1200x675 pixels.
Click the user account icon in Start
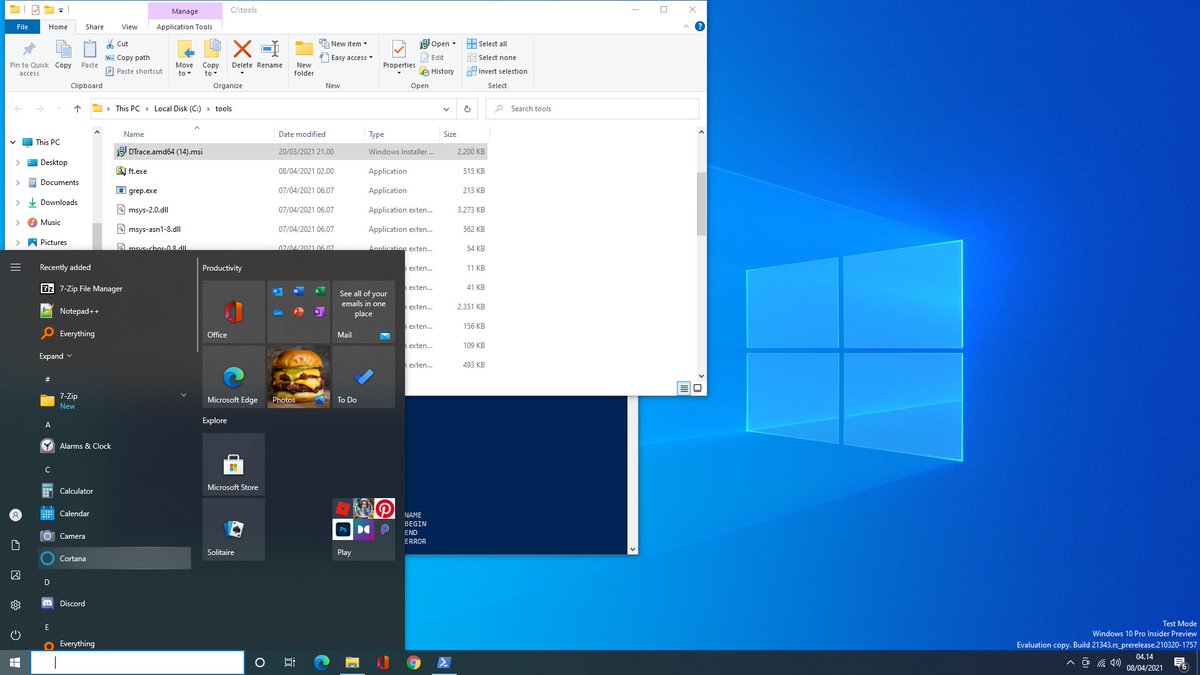click(15, 515)
